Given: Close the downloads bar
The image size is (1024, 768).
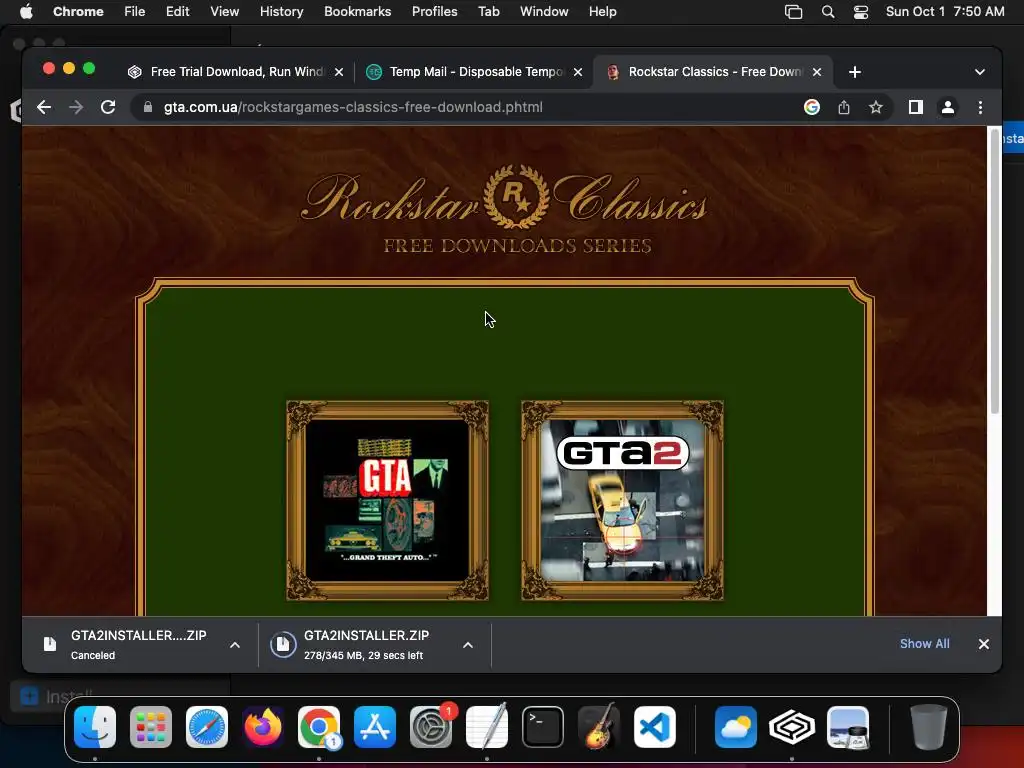Looking at the screenshot, I should (x=984, y=644).
